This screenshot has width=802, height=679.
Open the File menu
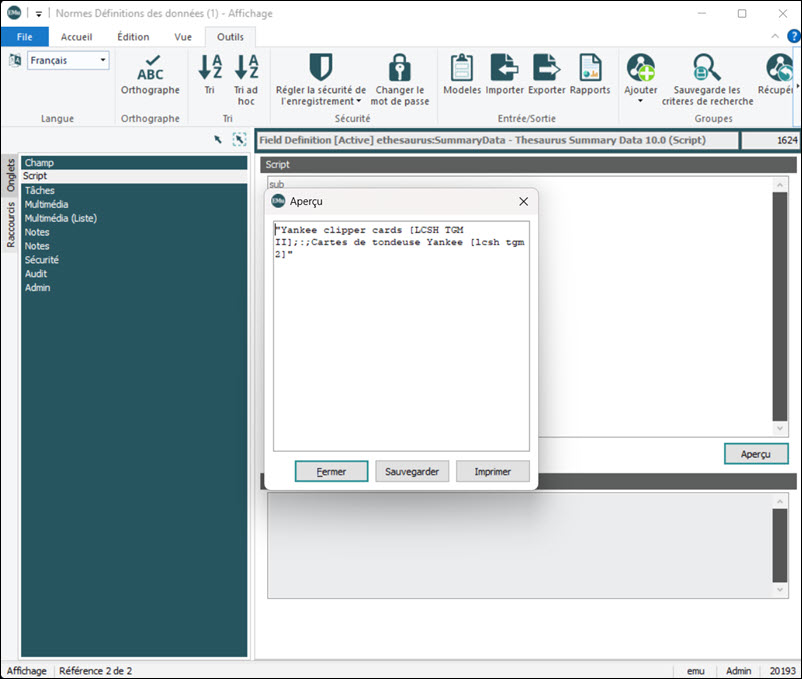click(25, 37)
